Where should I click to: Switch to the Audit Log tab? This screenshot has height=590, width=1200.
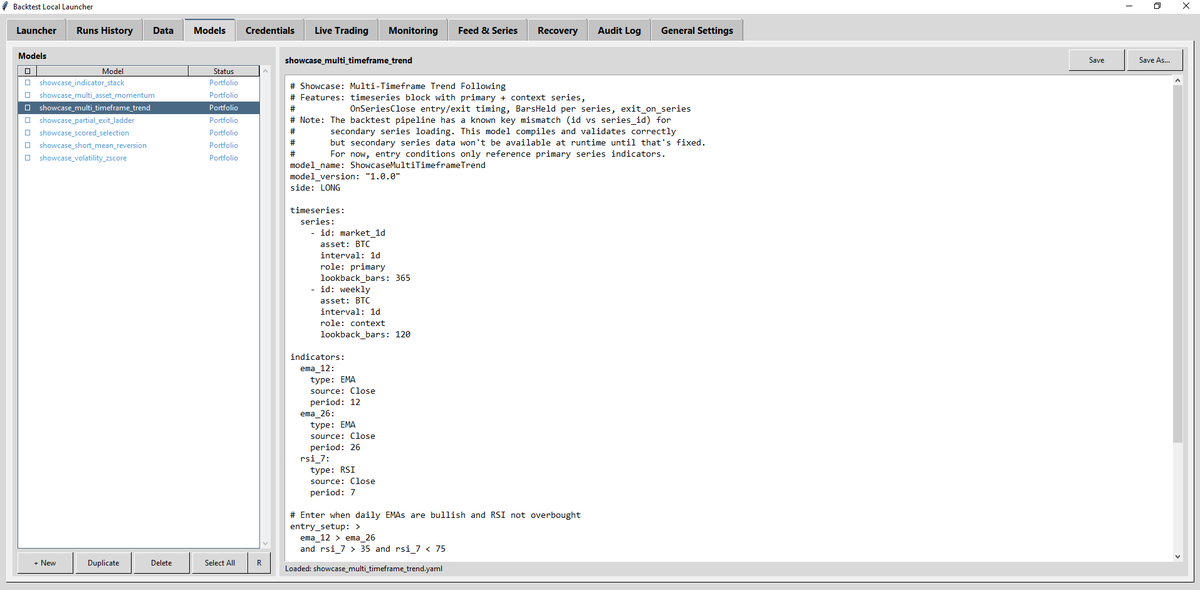619,30
